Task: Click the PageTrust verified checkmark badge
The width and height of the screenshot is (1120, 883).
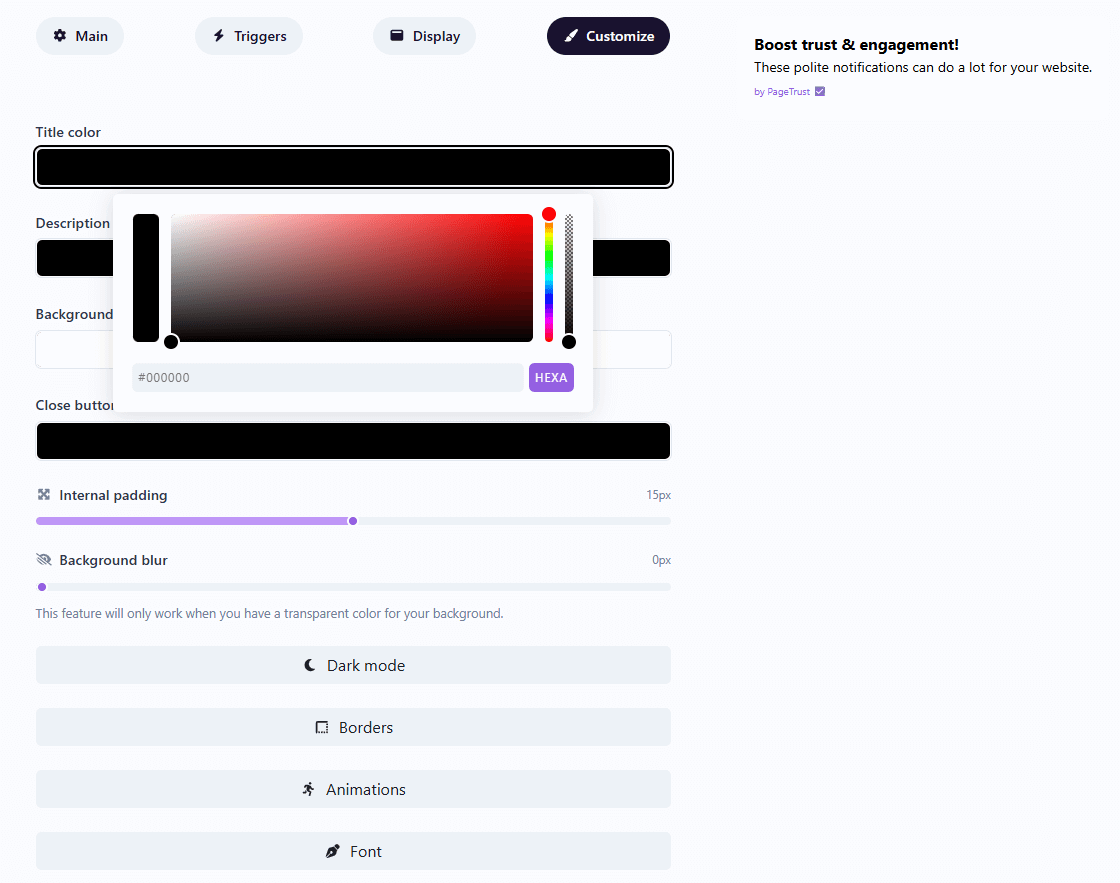Action: click(x=820, y=92)
